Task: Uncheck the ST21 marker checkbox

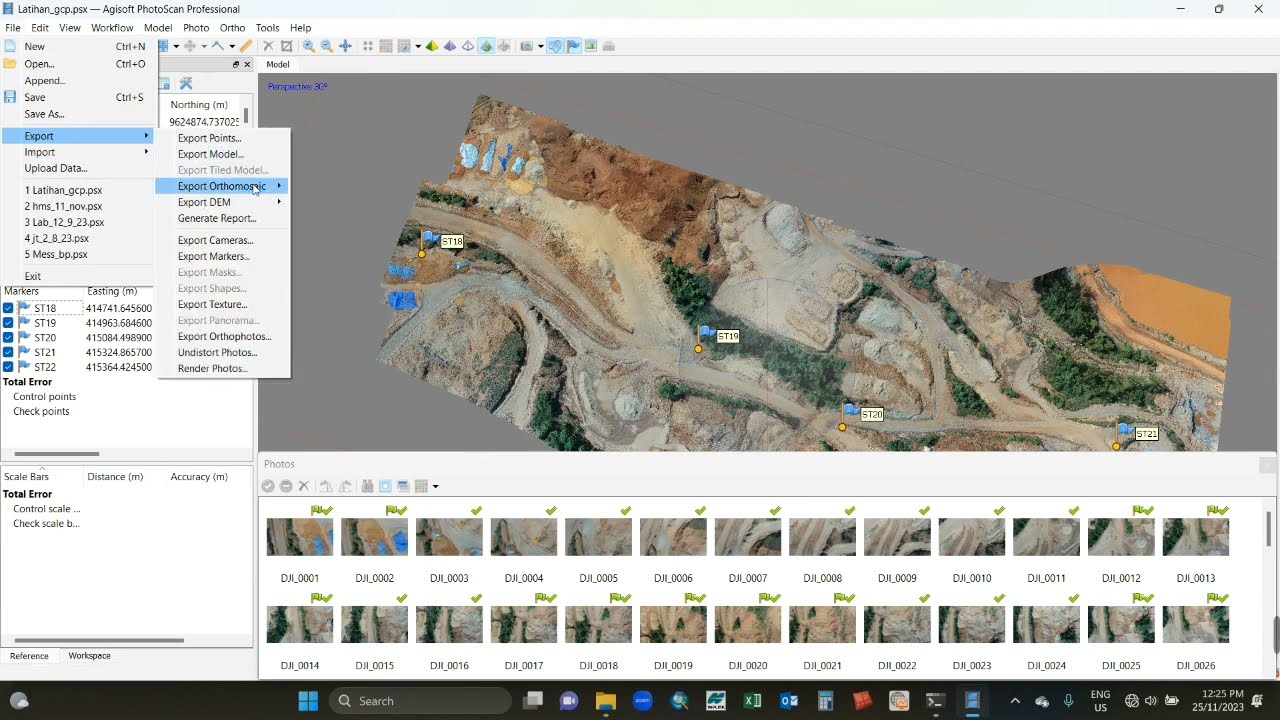Action: pos(8,352)
